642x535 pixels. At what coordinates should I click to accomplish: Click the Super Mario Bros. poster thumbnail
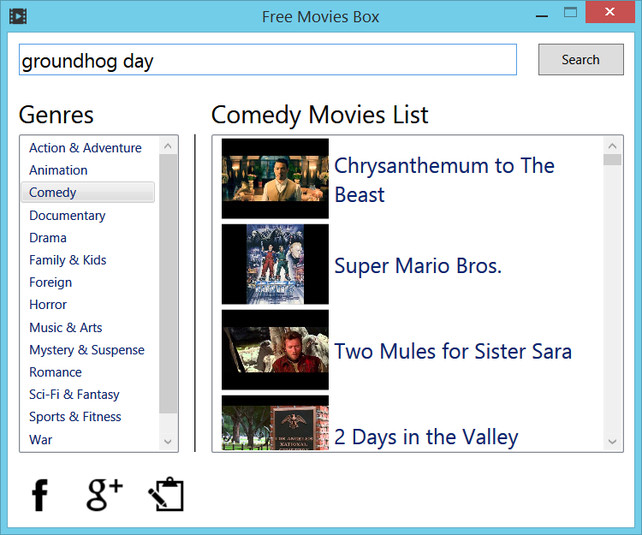pyautogui.click(x=275, y=264)
